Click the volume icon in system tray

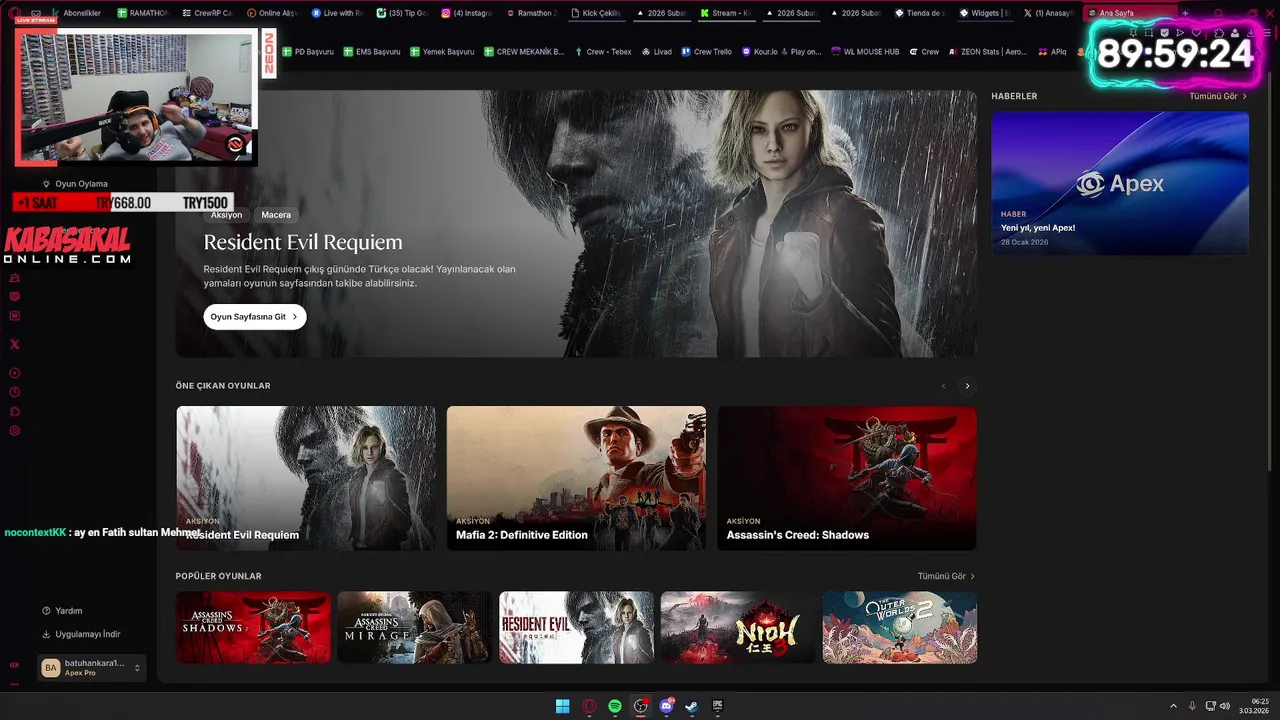point(1225,706)
